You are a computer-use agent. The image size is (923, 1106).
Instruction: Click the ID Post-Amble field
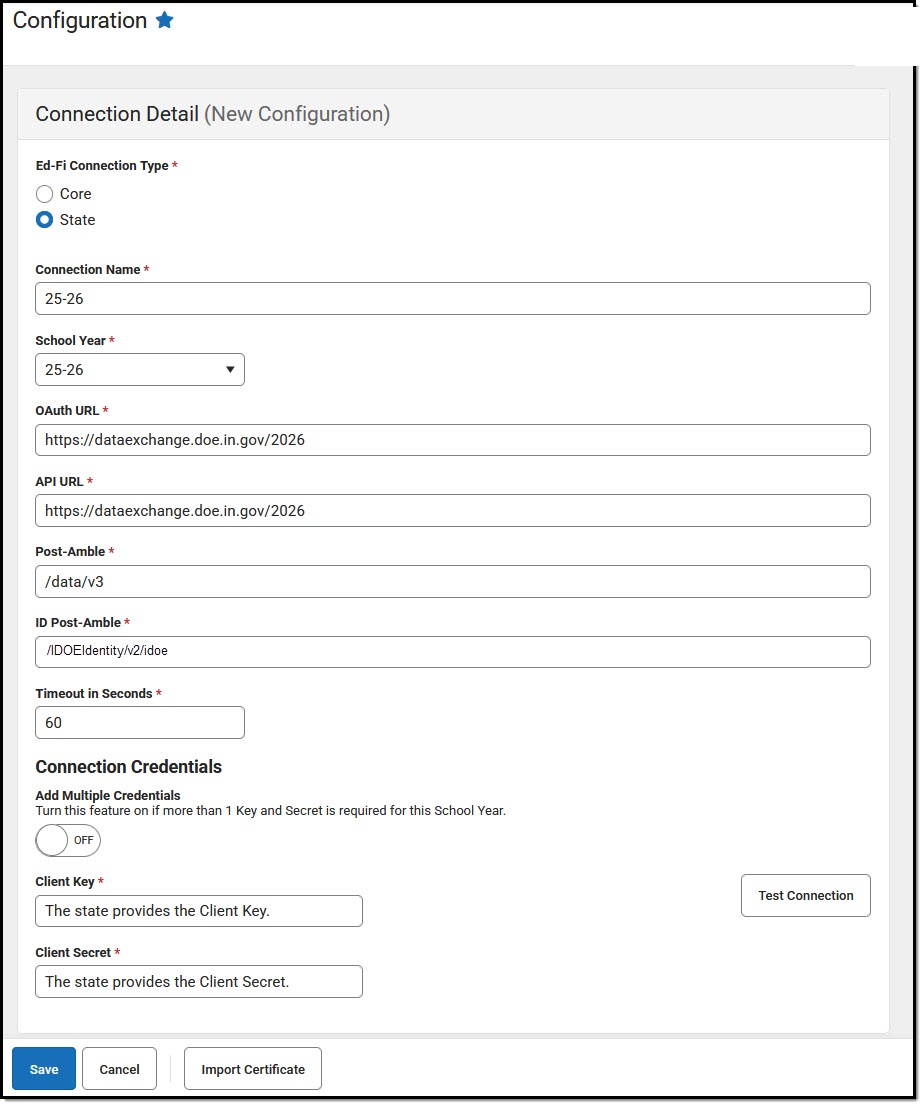(452, 652)
